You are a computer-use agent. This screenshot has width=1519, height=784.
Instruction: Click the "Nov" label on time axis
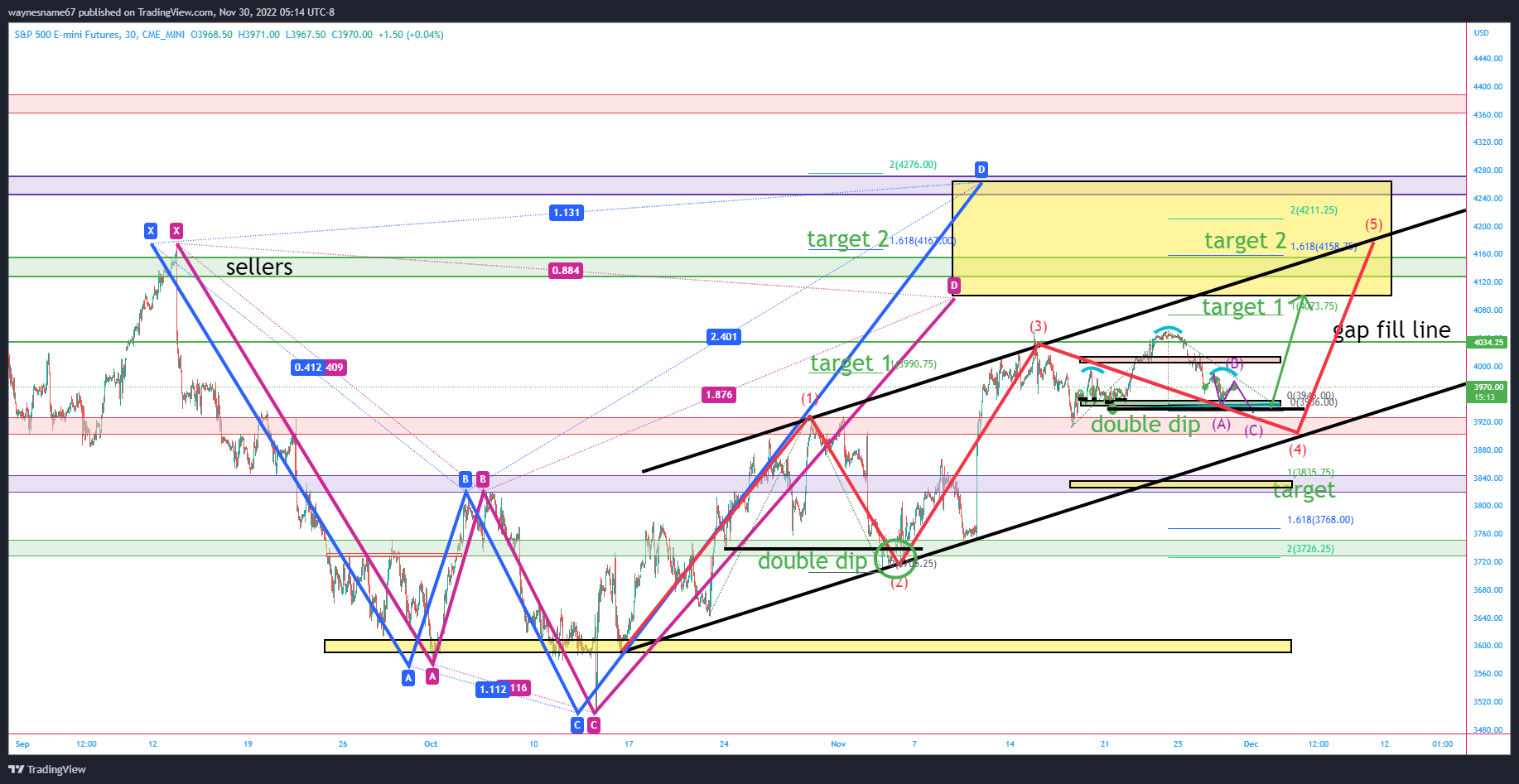click(x=838, y=744)
